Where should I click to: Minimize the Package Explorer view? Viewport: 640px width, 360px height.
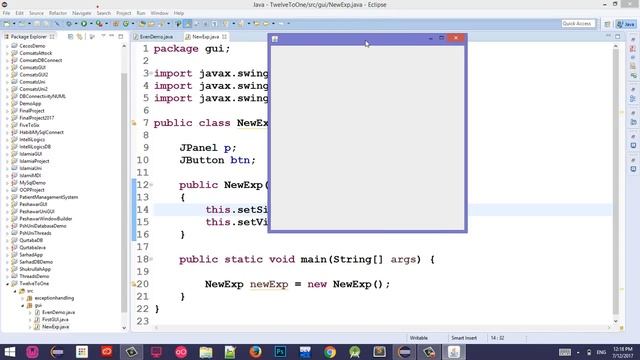tap(111, 36)
